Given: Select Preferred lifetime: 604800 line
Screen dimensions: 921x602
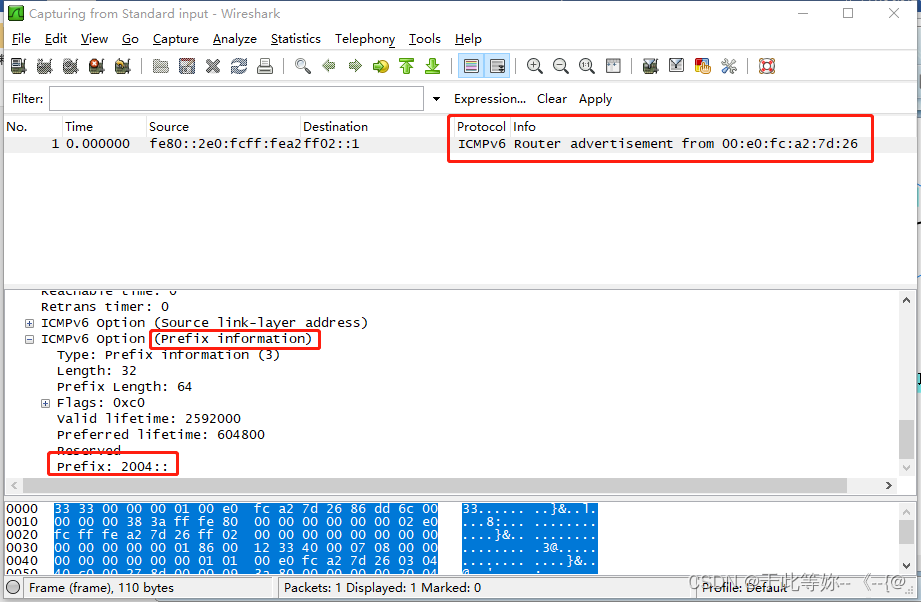Looking at the screenshot, I should 160,435.
